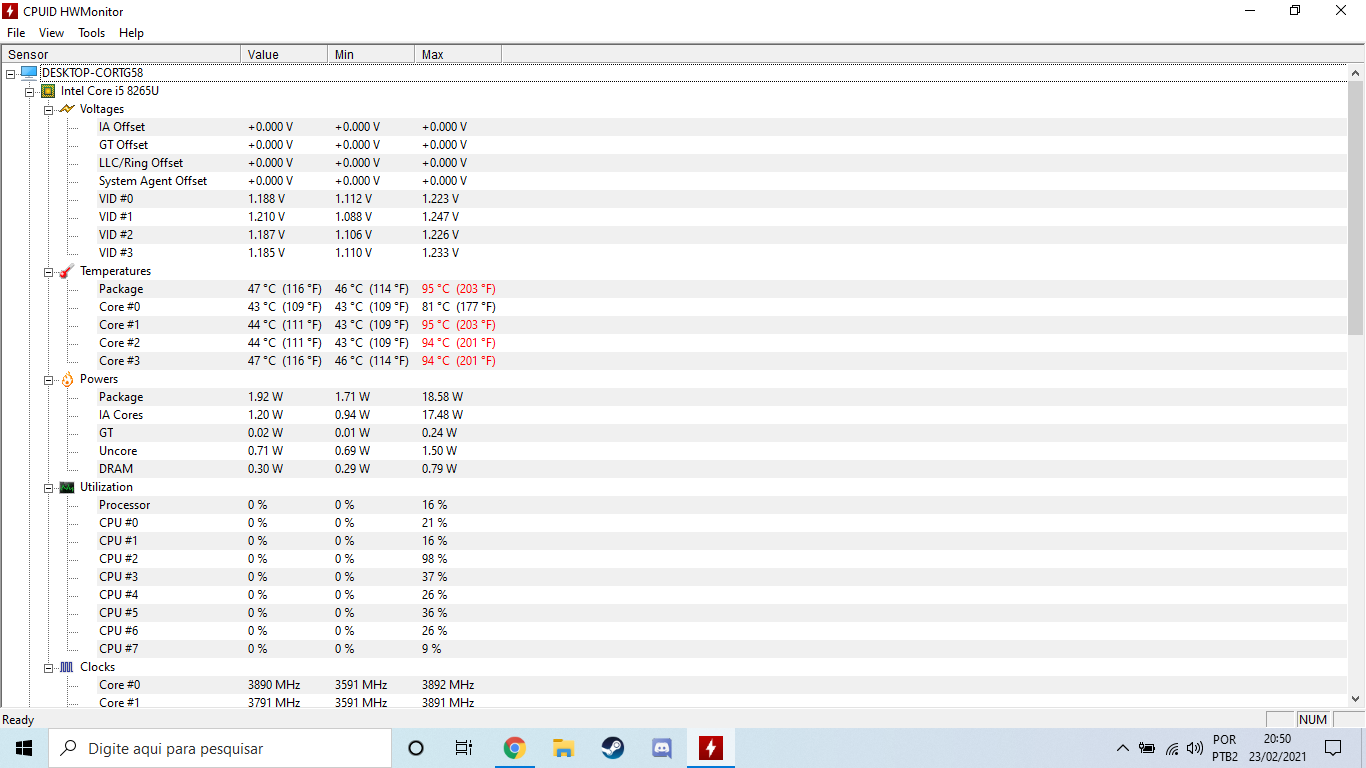Screen dimensions: 1366x768
Task: Collapse the Clocks section
Action: 49,667
